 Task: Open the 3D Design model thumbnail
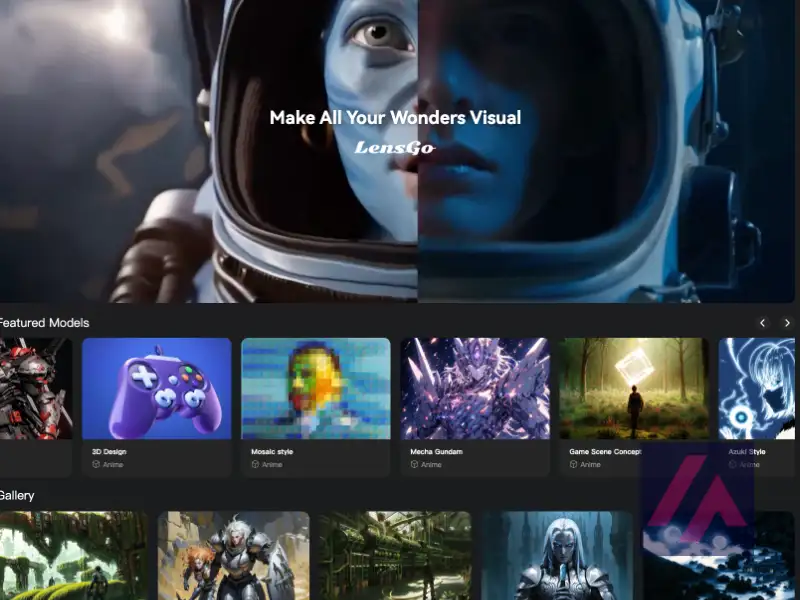pos(157,388)
